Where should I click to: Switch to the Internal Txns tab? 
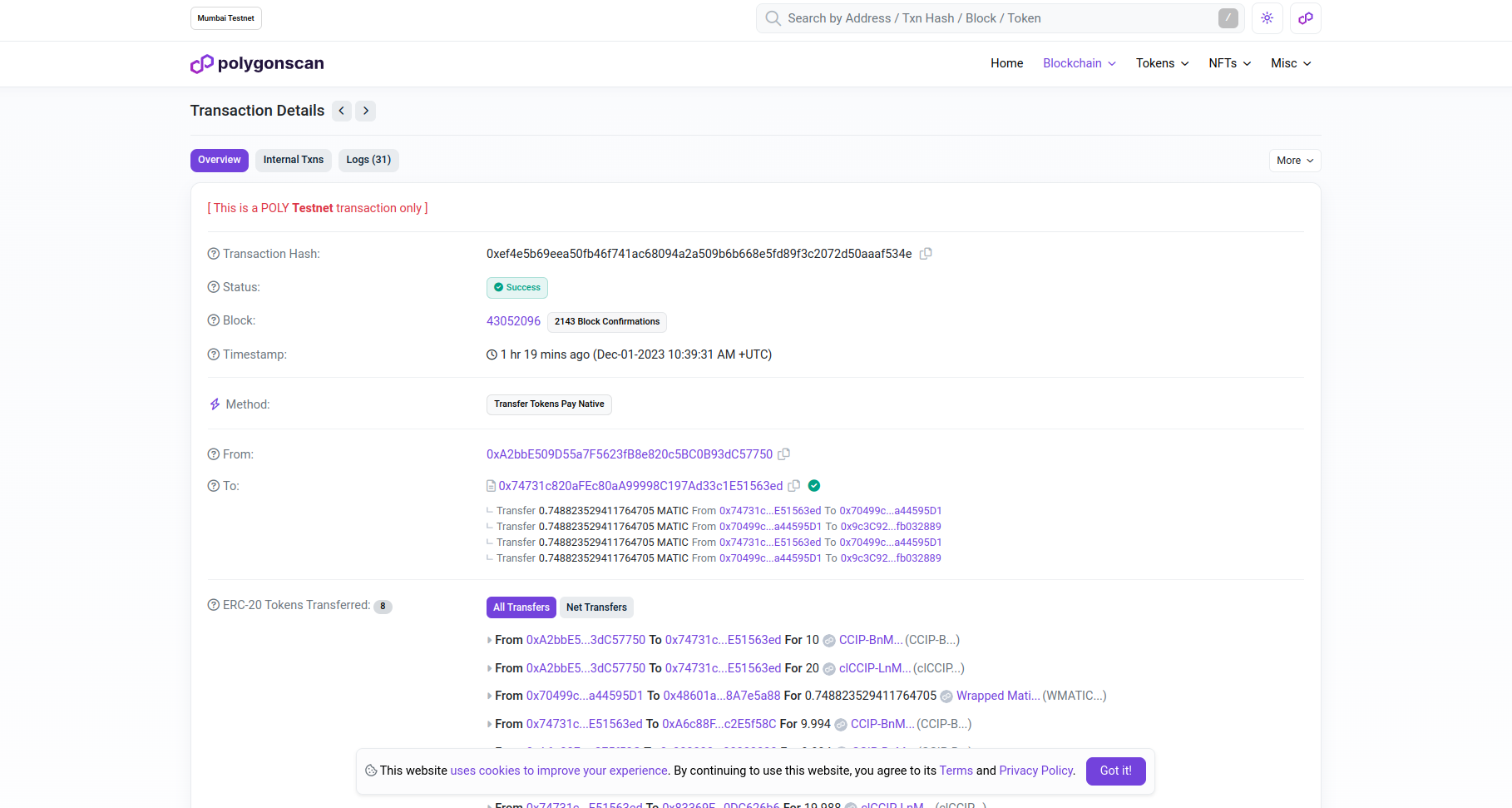293,160
